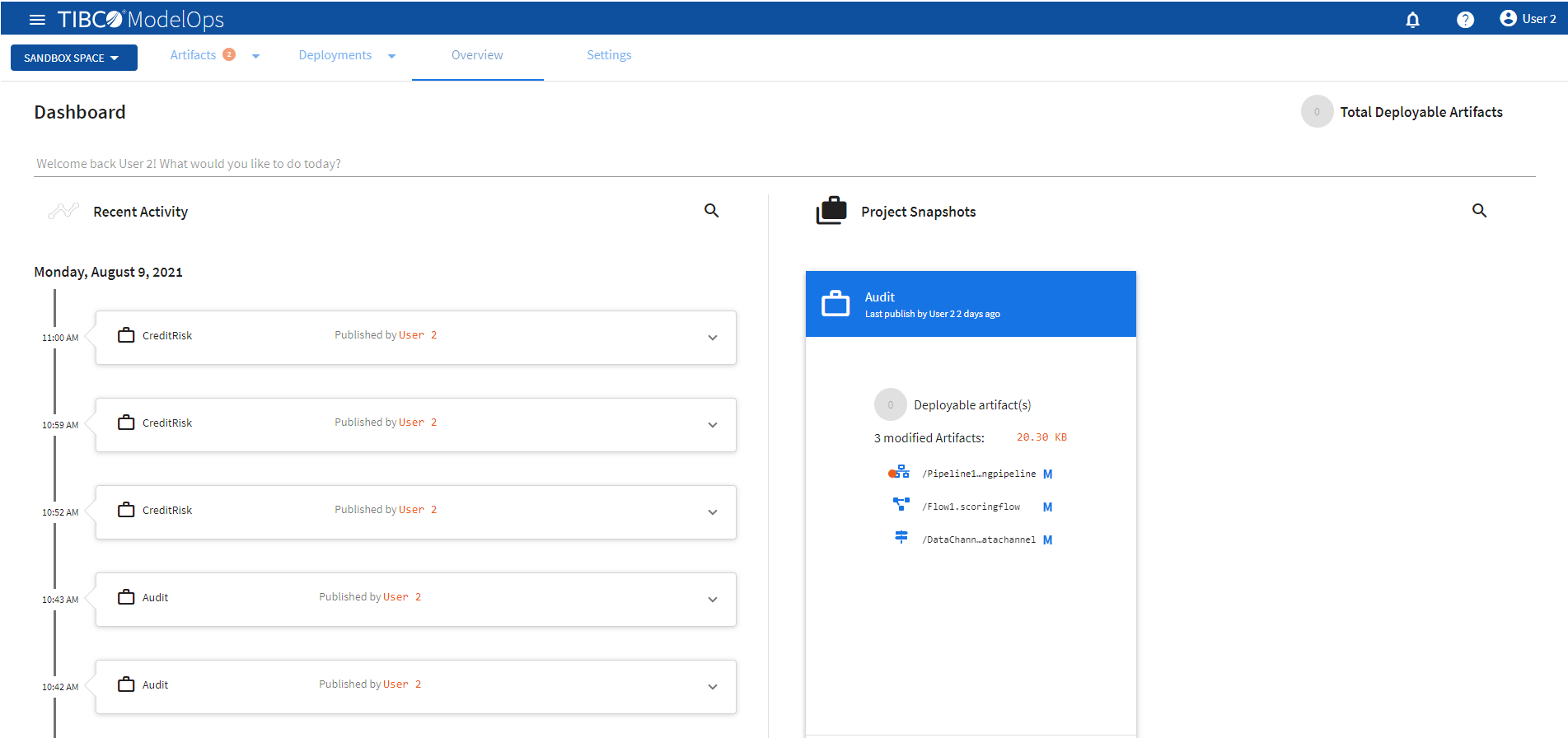Open the hamburger navigation menu

pyautogui.click(x=37, y=19)
